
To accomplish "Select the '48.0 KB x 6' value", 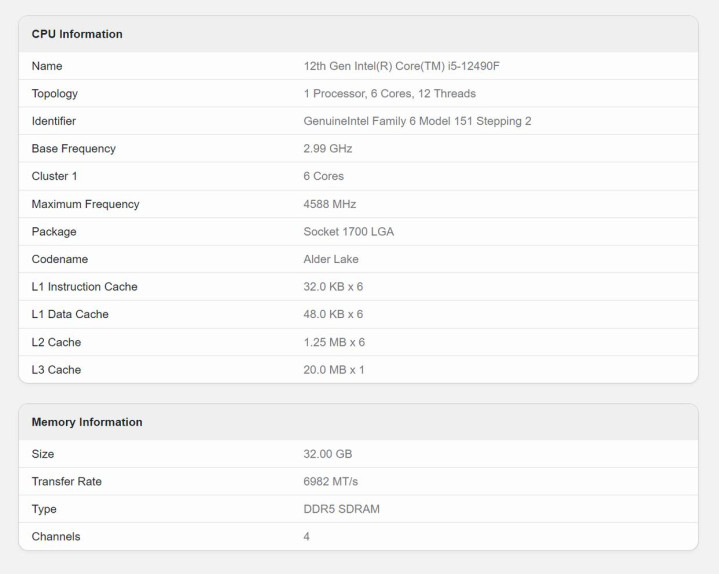I will (333, 314).
